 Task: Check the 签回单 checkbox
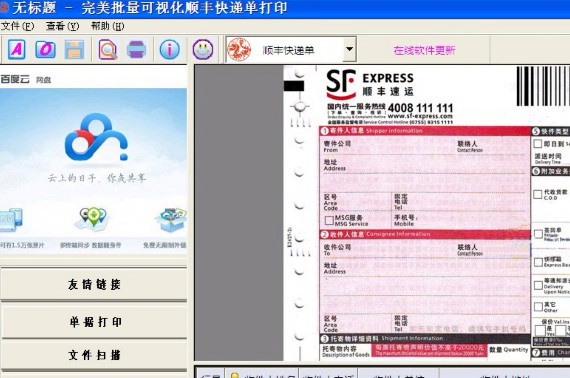click(x=538, y=234)
